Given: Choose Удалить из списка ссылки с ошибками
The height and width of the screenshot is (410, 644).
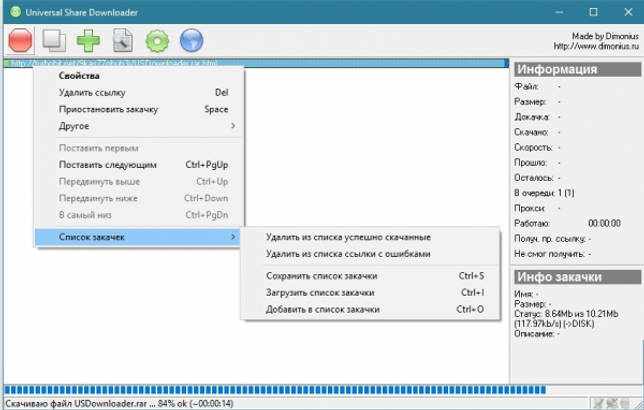Looking at the screenshot, I should 370,254.
